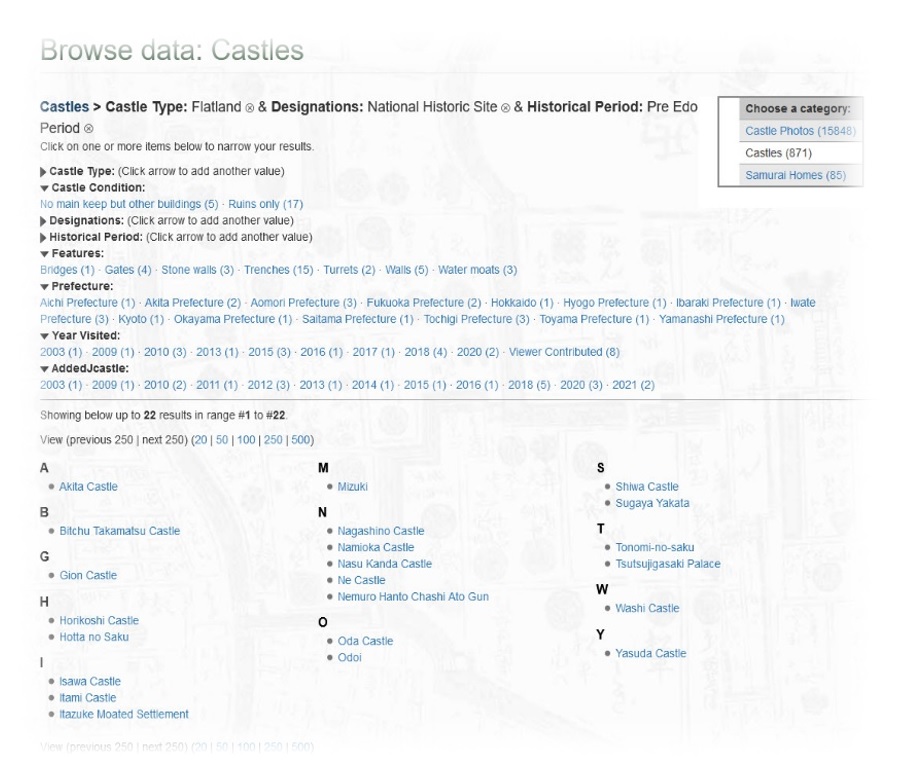908x764 pixels.
Task: Filter by Toyama Prefecture
Action: (594, 319)
